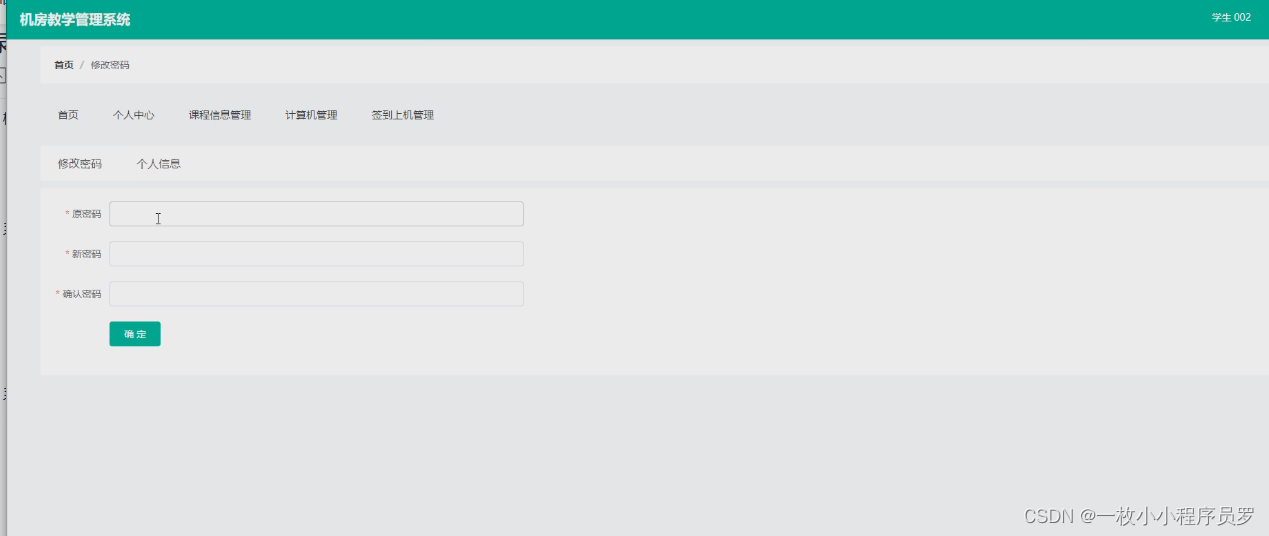Click the 机房教学管理系统 title
The width and height of the screenshot is (1269, 536).
[75, 19]
